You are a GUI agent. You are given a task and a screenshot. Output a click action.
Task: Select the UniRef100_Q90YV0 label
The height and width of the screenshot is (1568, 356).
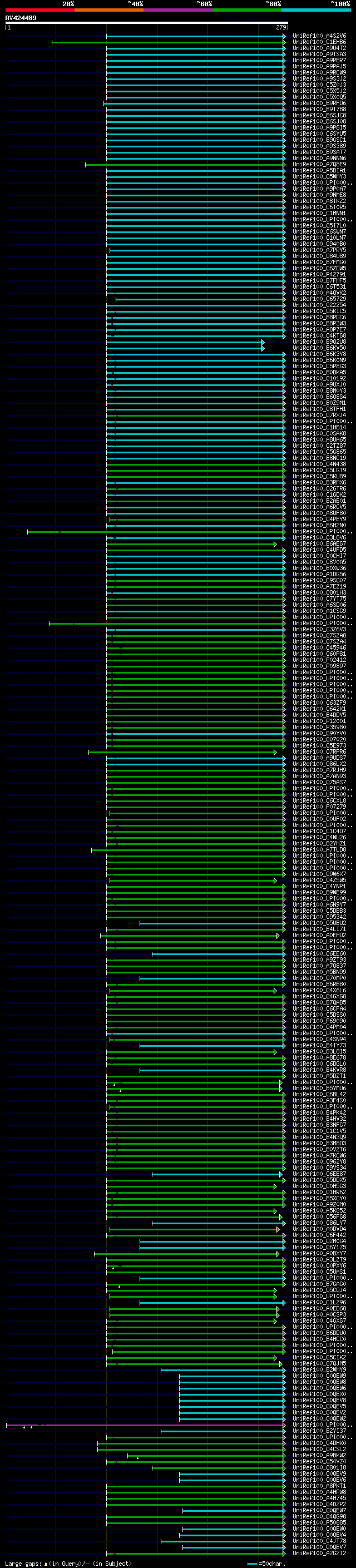(319, 734)
